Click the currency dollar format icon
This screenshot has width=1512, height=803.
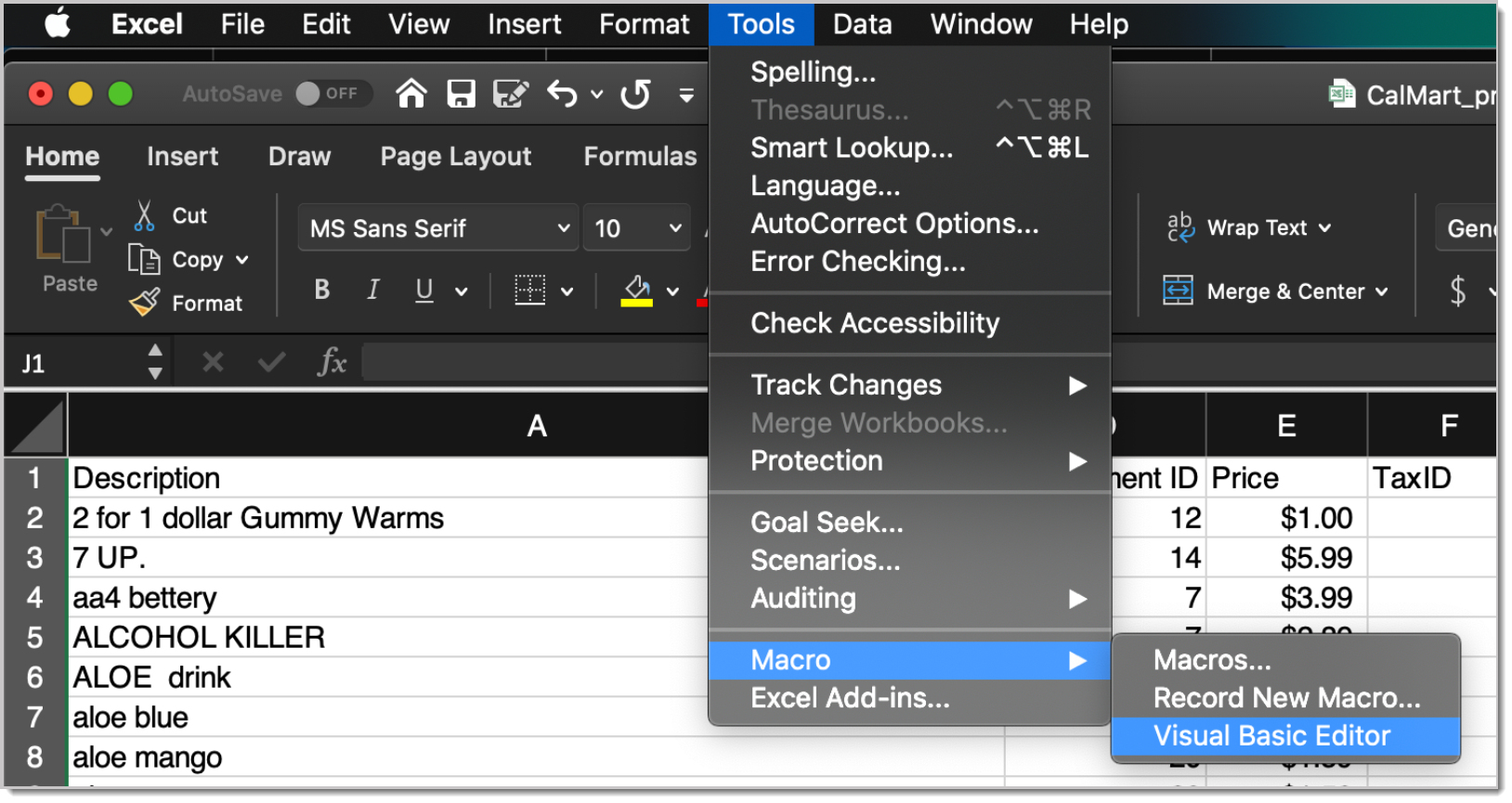pos(1458,291)
